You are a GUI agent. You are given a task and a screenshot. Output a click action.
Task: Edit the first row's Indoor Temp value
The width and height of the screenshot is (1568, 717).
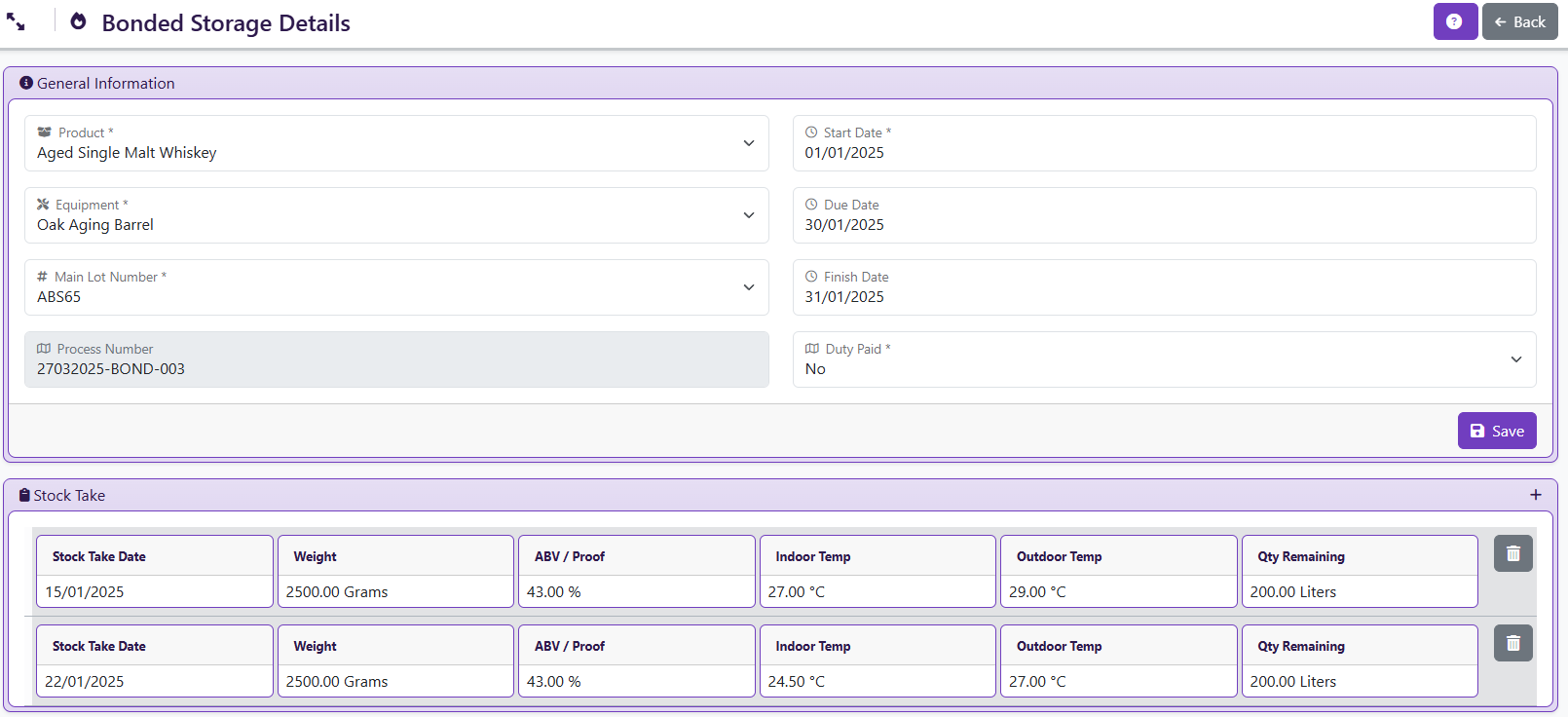[x=877, y=592]
